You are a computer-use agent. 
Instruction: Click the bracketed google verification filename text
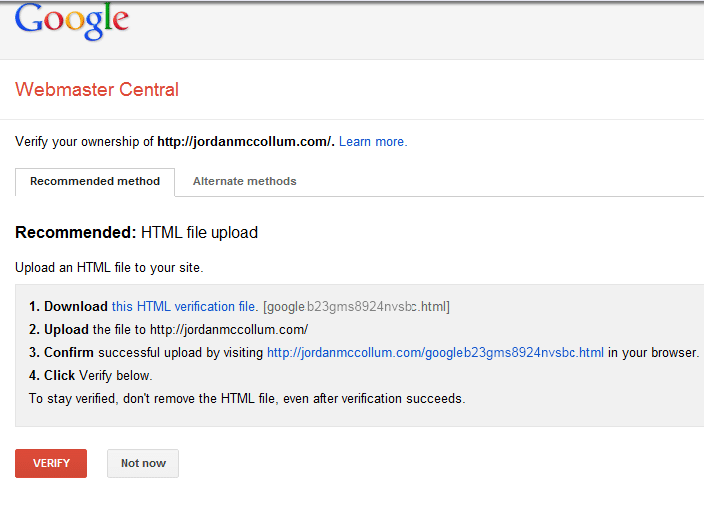tap(356, 307)
